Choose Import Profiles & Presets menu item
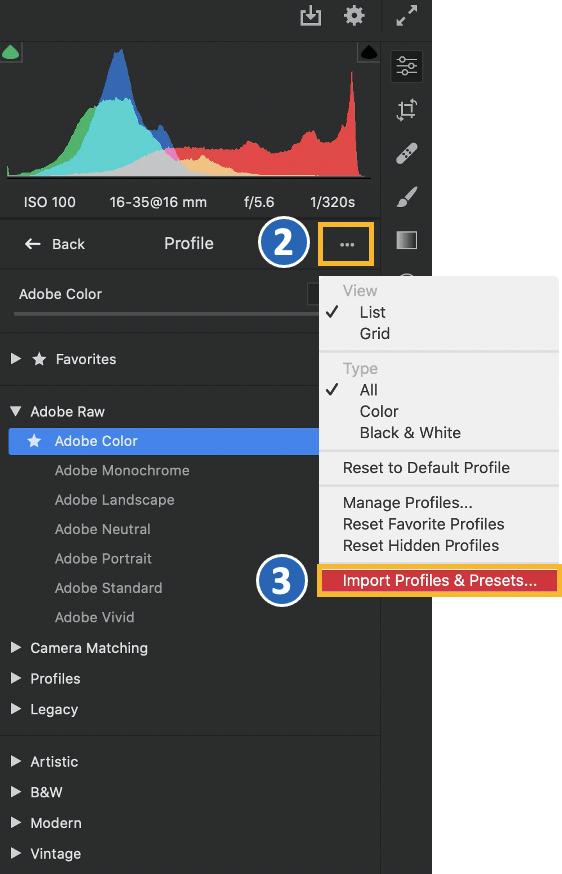The height and width of the screenshot is (874, 562). pyautogui.click(x=439, y=581)
